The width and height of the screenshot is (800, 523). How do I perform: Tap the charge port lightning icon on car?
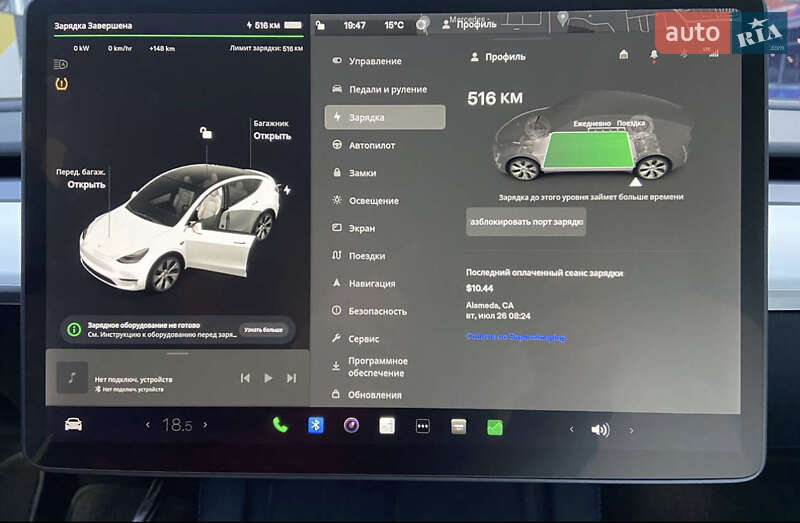coord(288,189)
